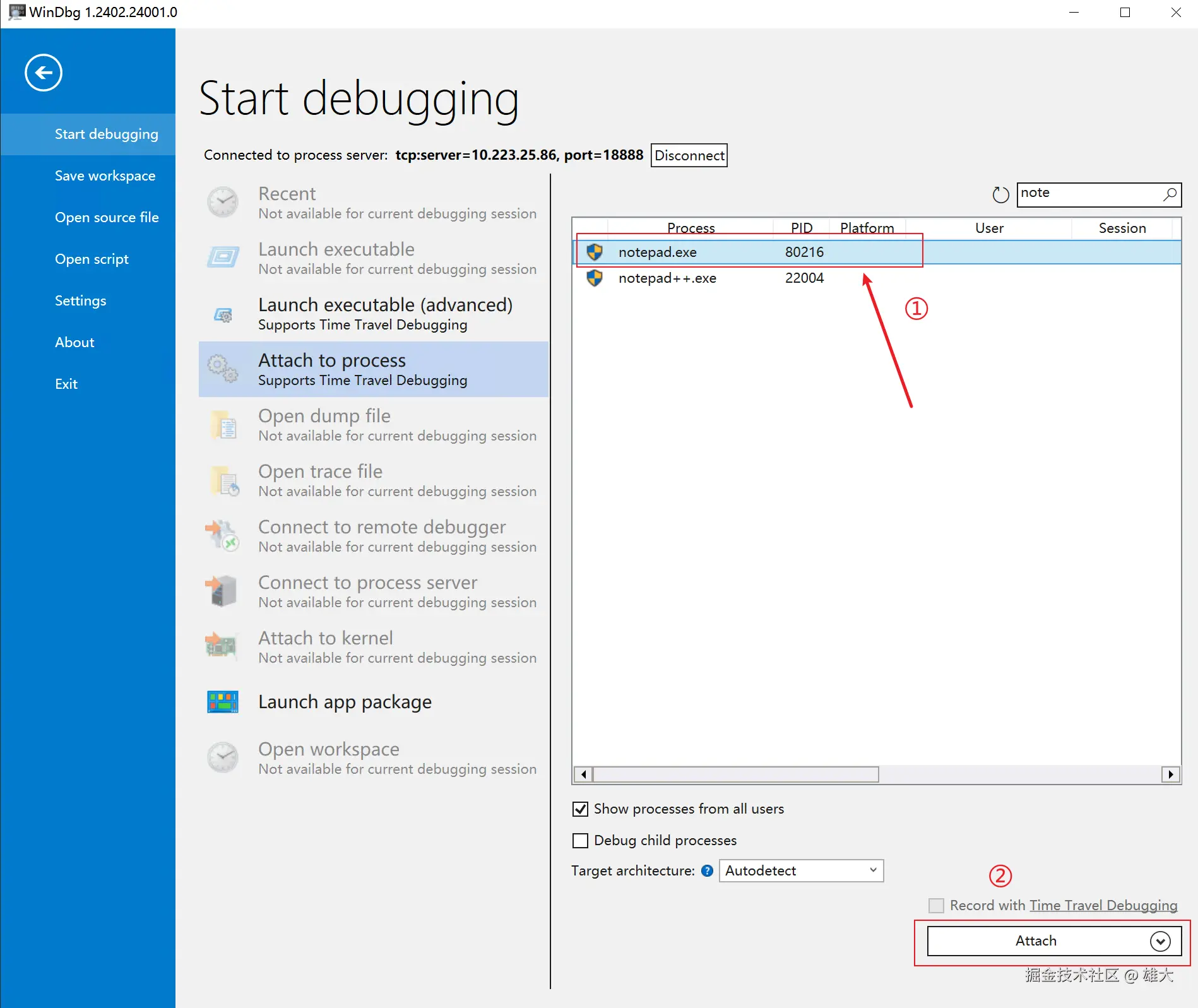Click the shield icon beside notepad.exe
This screenshot has height=1008, width=1198.
click(x=595, y=252)
